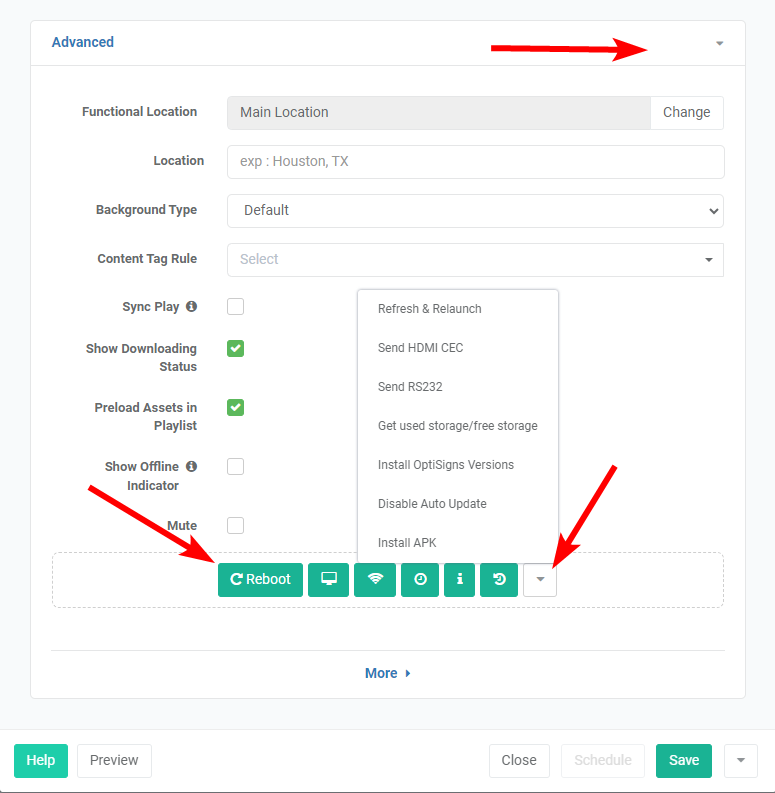775x793 pixels.
Task: Enable the Sync Play checkbox
Action: [235, 306]
